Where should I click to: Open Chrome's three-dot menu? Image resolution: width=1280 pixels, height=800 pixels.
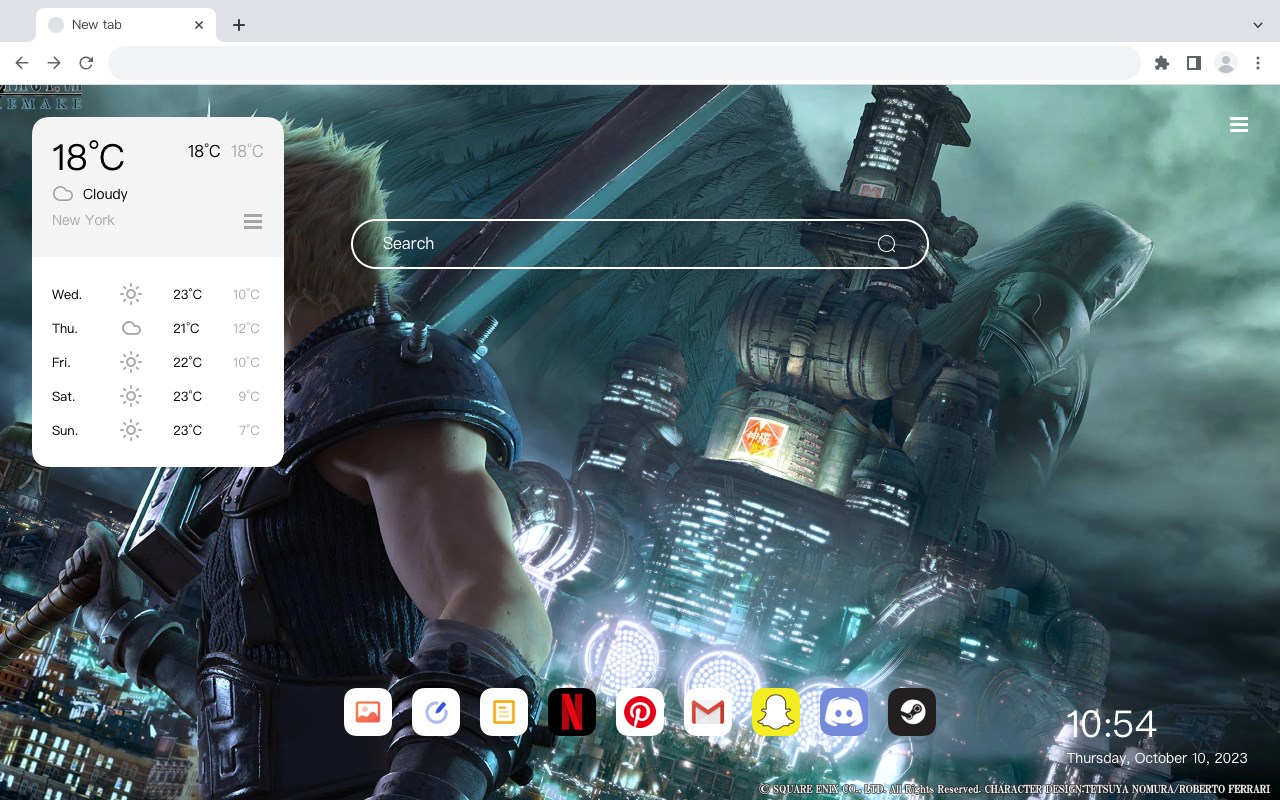pos(1258,63)
